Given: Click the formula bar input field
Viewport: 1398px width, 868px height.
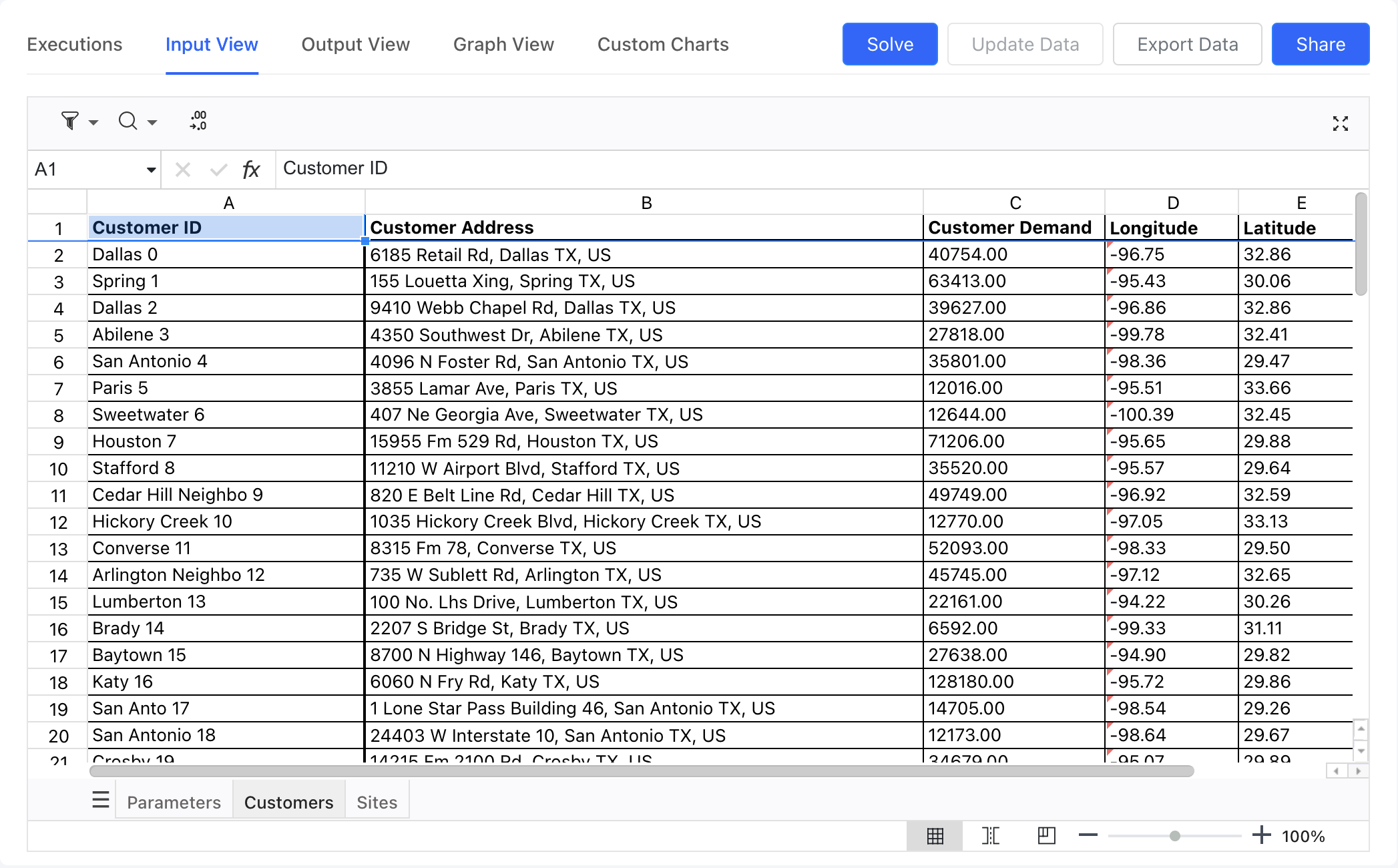Looking at the screenshot, I should coord(801,169).
